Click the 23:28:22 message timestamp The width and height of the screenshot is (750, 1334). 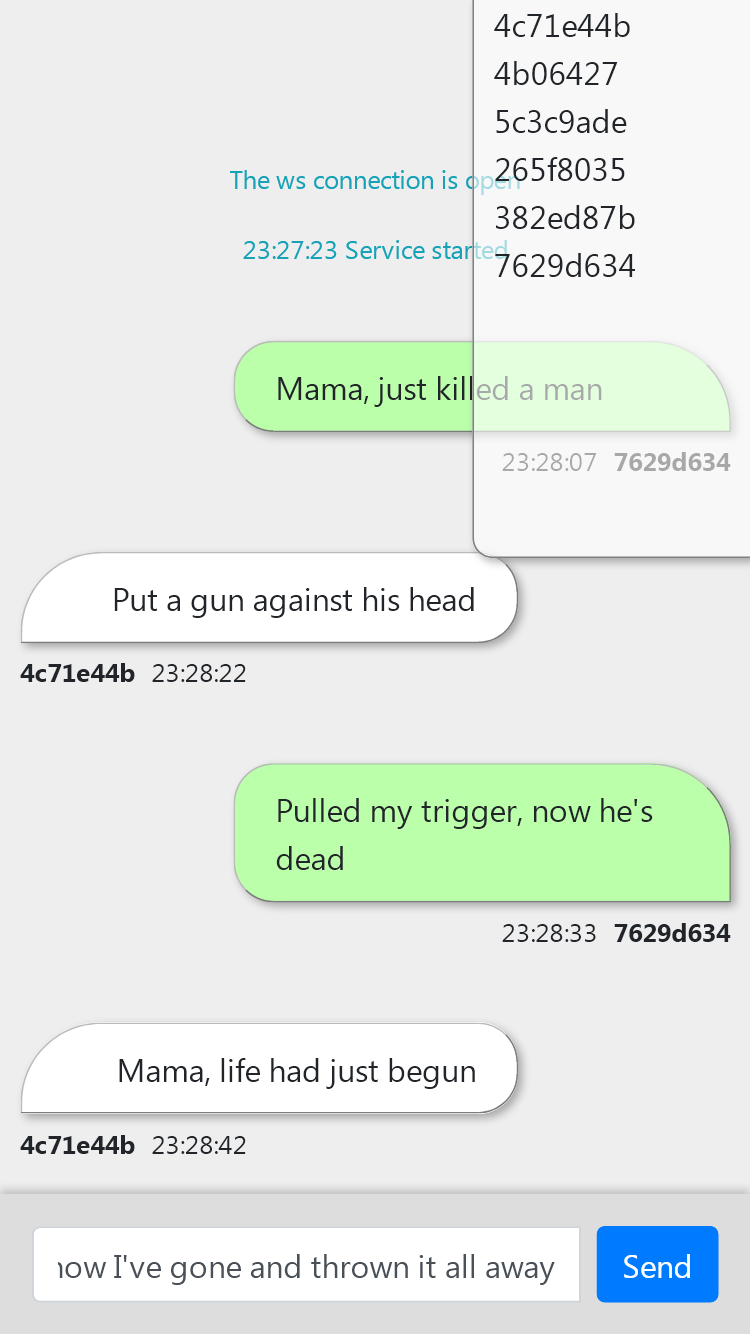click(x=199, y=673)
